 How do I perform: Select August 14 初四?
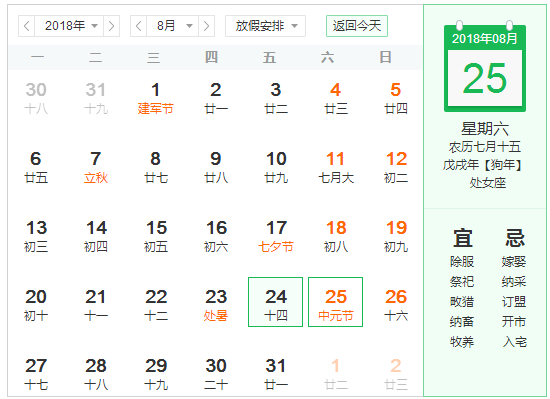tap(96, 236)
